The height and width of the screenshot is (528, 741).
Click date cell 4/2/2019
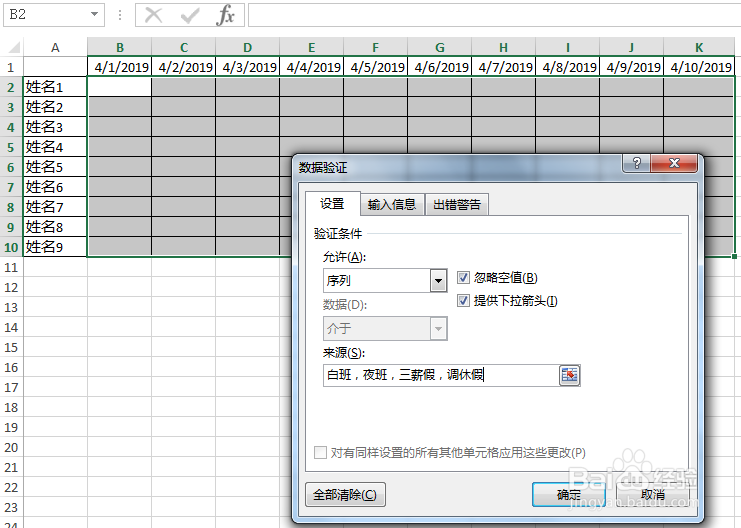tap(184, 67)
